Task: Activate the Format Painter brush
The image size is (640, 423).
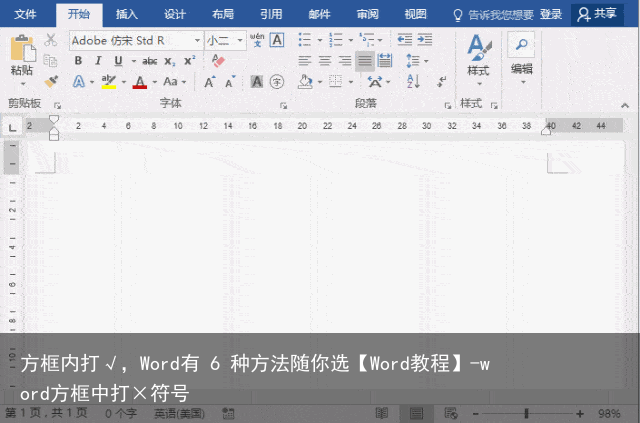Action: [x=51, y=82]
